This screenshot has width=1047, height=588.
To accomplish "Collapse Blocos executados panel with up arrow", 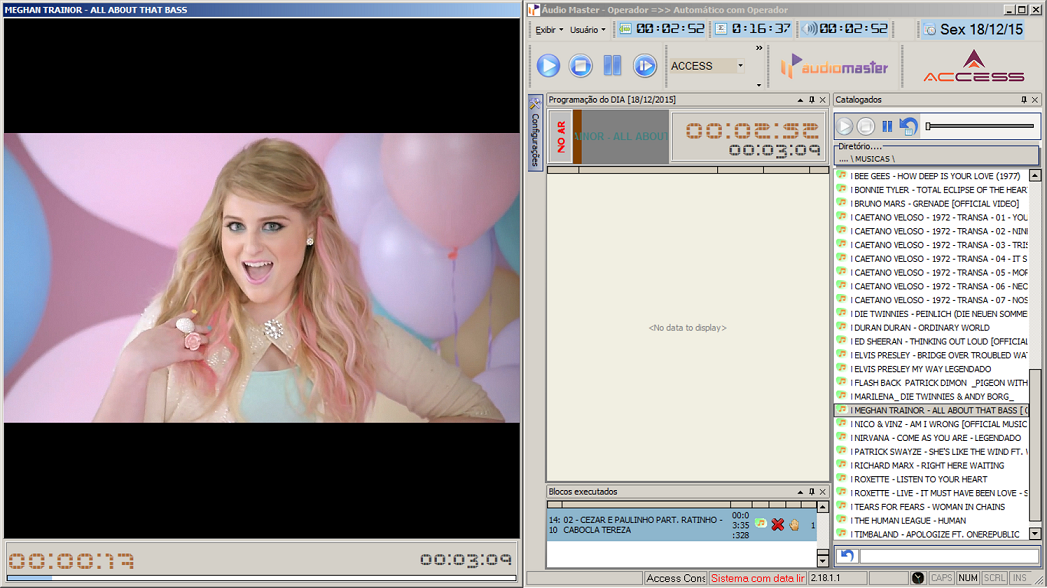I will [x=800, y=492].
